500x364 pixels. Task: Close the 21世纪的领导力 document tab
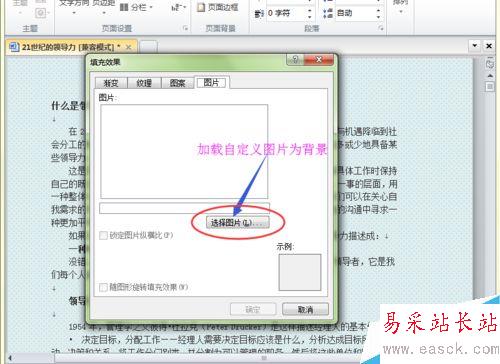point(128,47)
